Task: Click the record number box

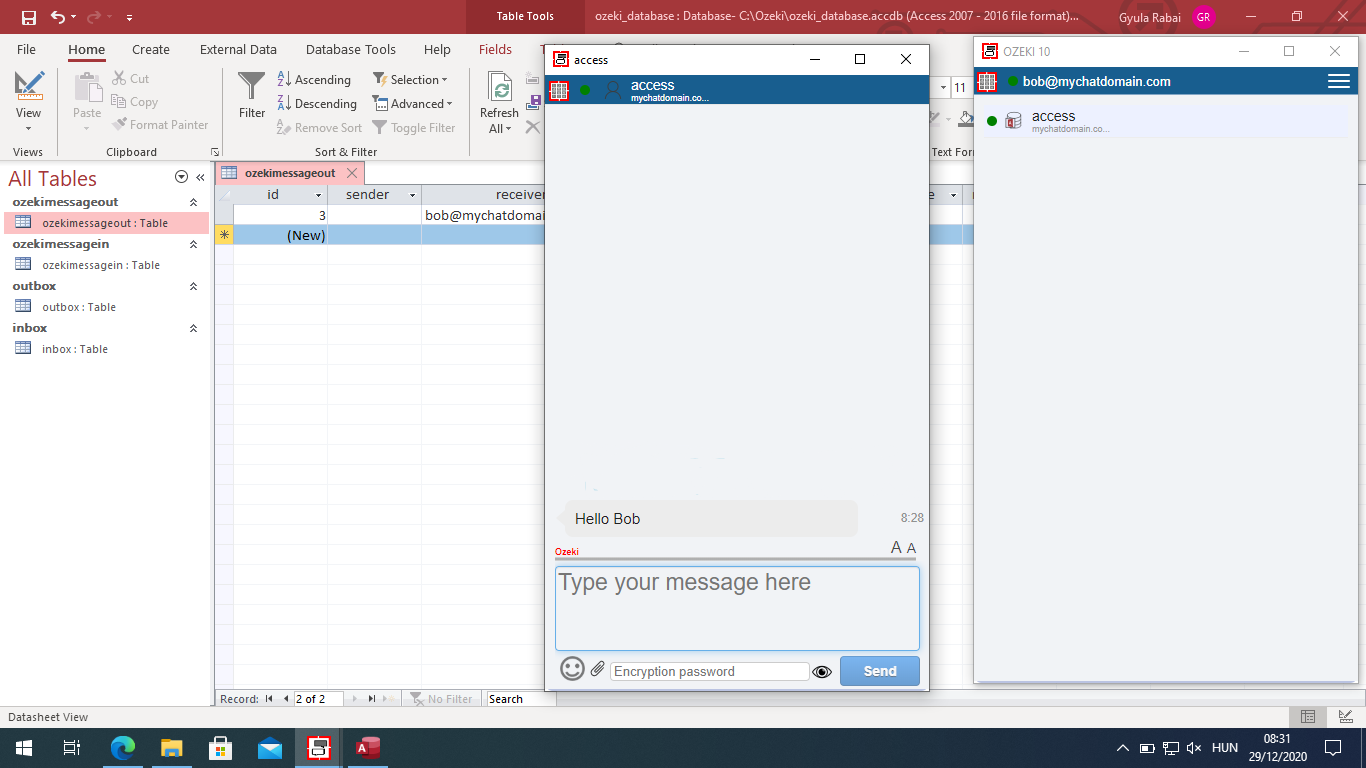Action: [318, 699]
